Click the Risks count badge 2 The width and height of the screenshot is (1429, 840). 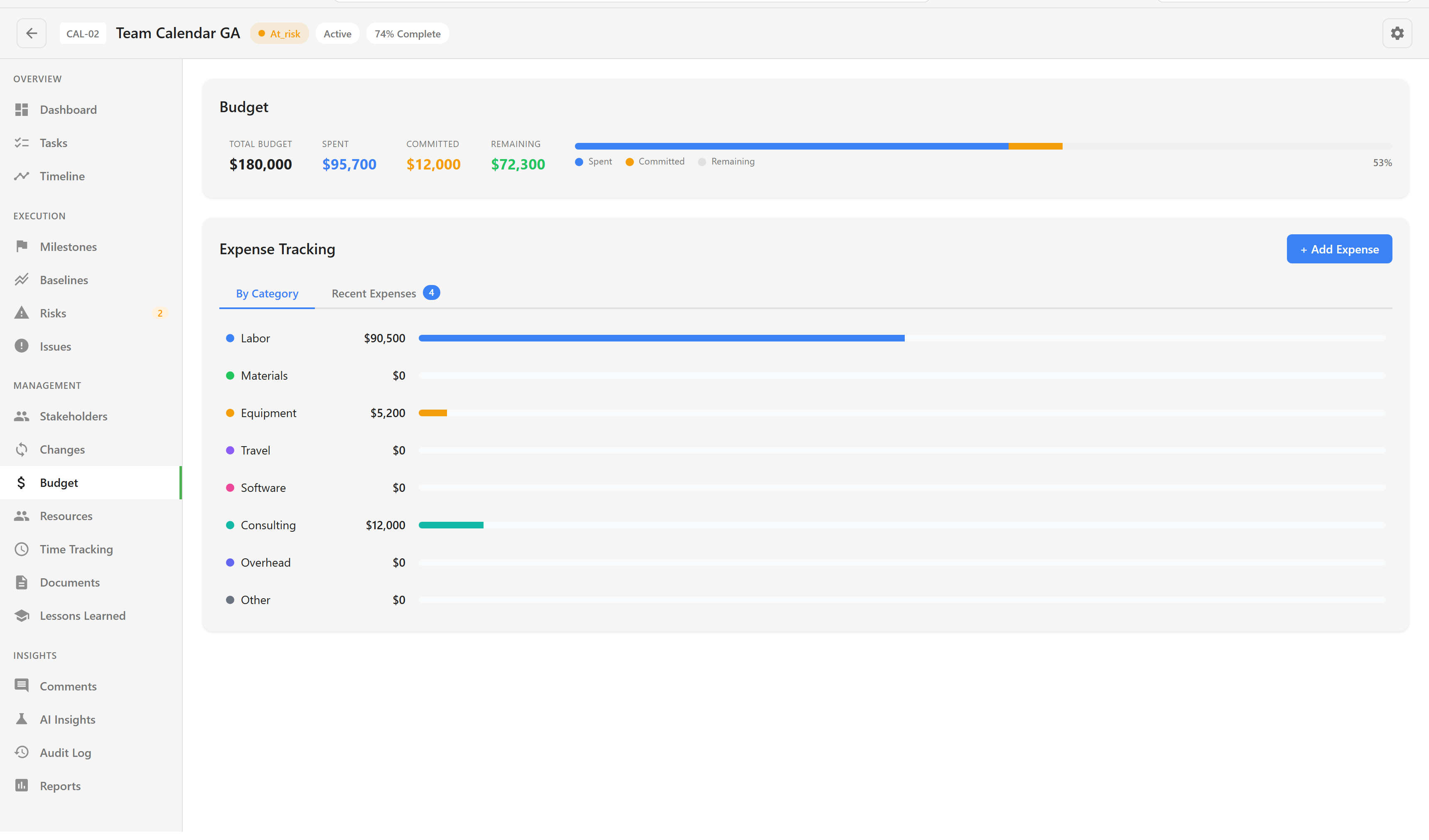coord(160,314)
